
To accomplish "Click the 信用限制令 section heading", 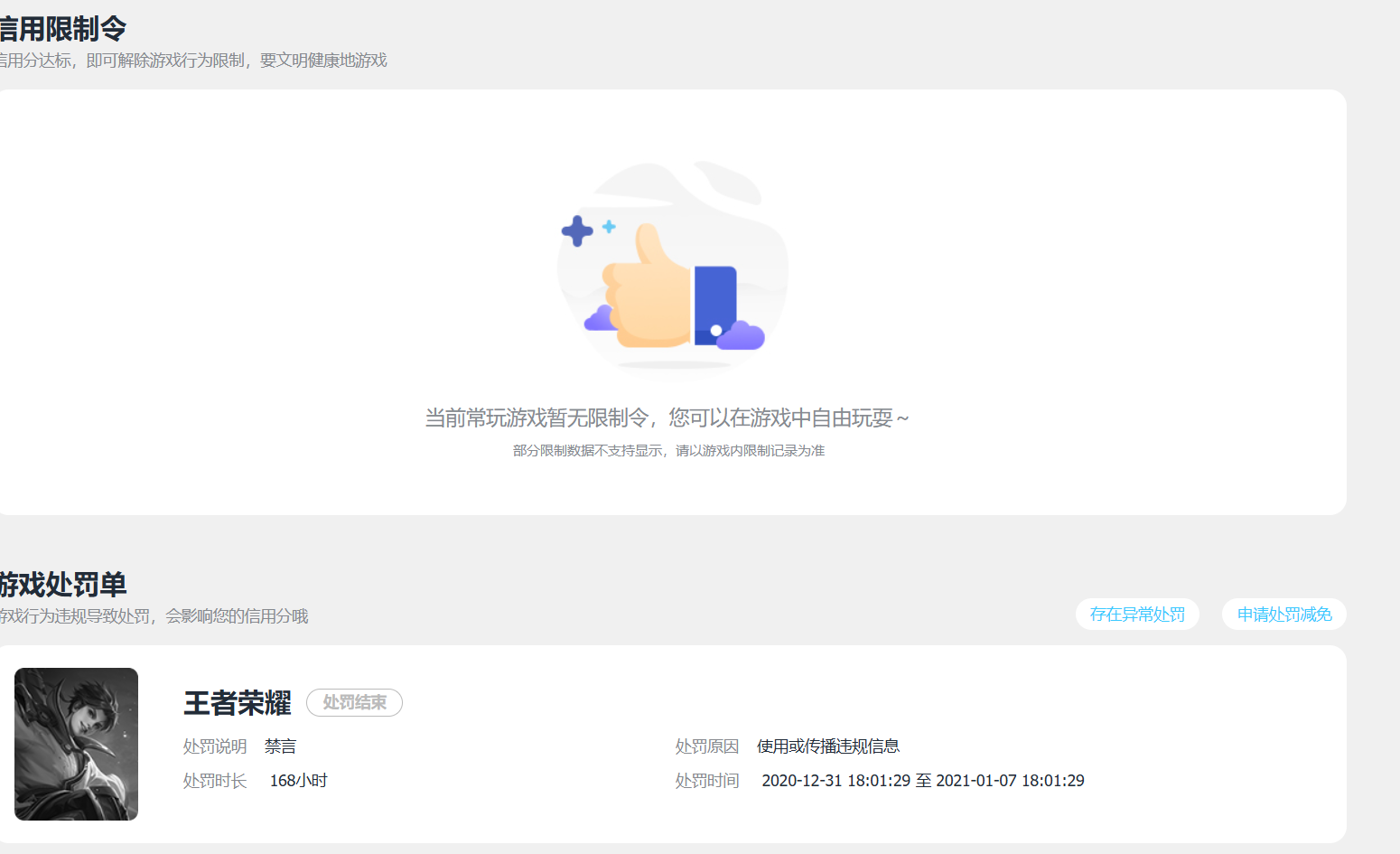I will (x=61, y=29).
